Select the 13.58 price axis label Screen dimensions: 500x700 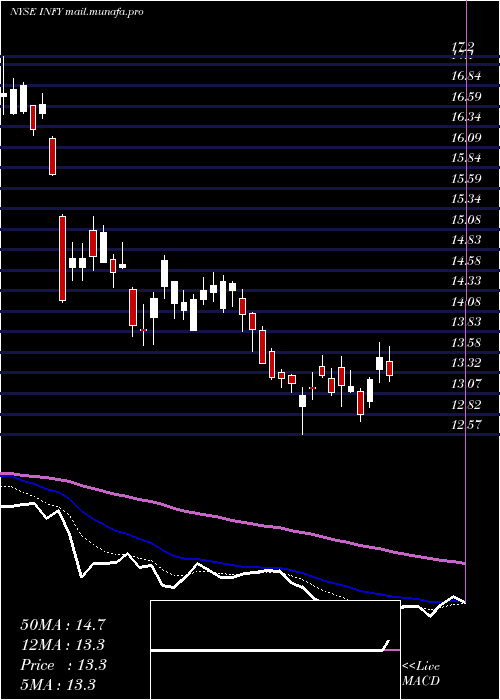tap(466, 343)
